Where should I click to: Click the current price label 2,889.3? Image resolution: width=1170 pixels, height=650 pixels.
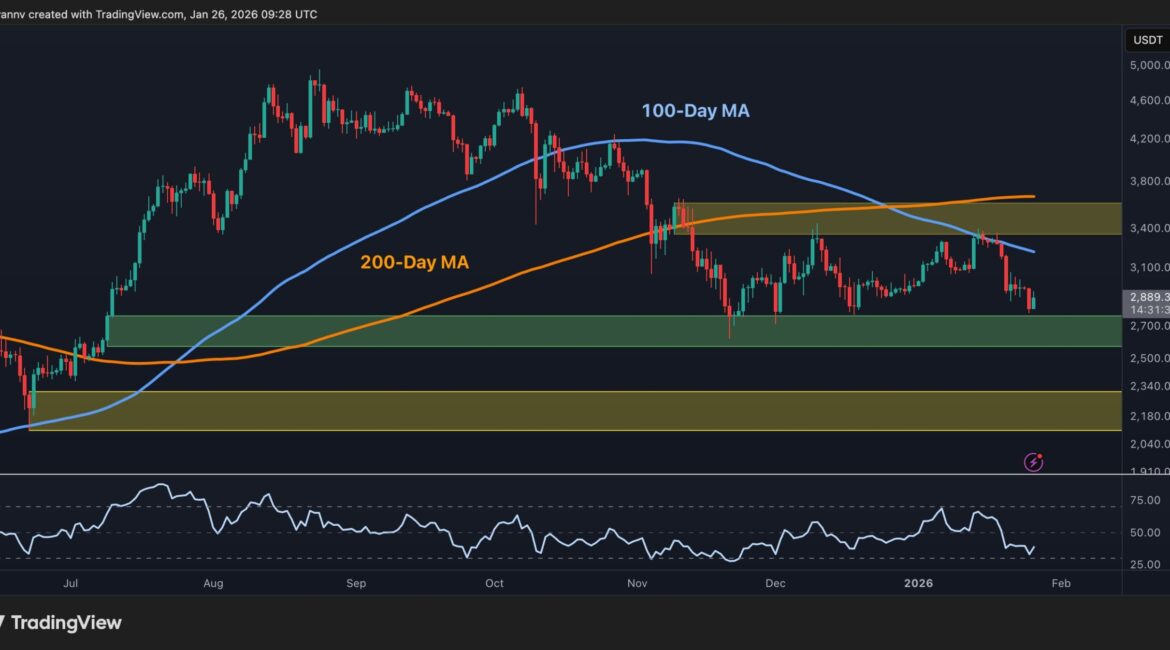pyautogui.click(x=1144, y=298)
